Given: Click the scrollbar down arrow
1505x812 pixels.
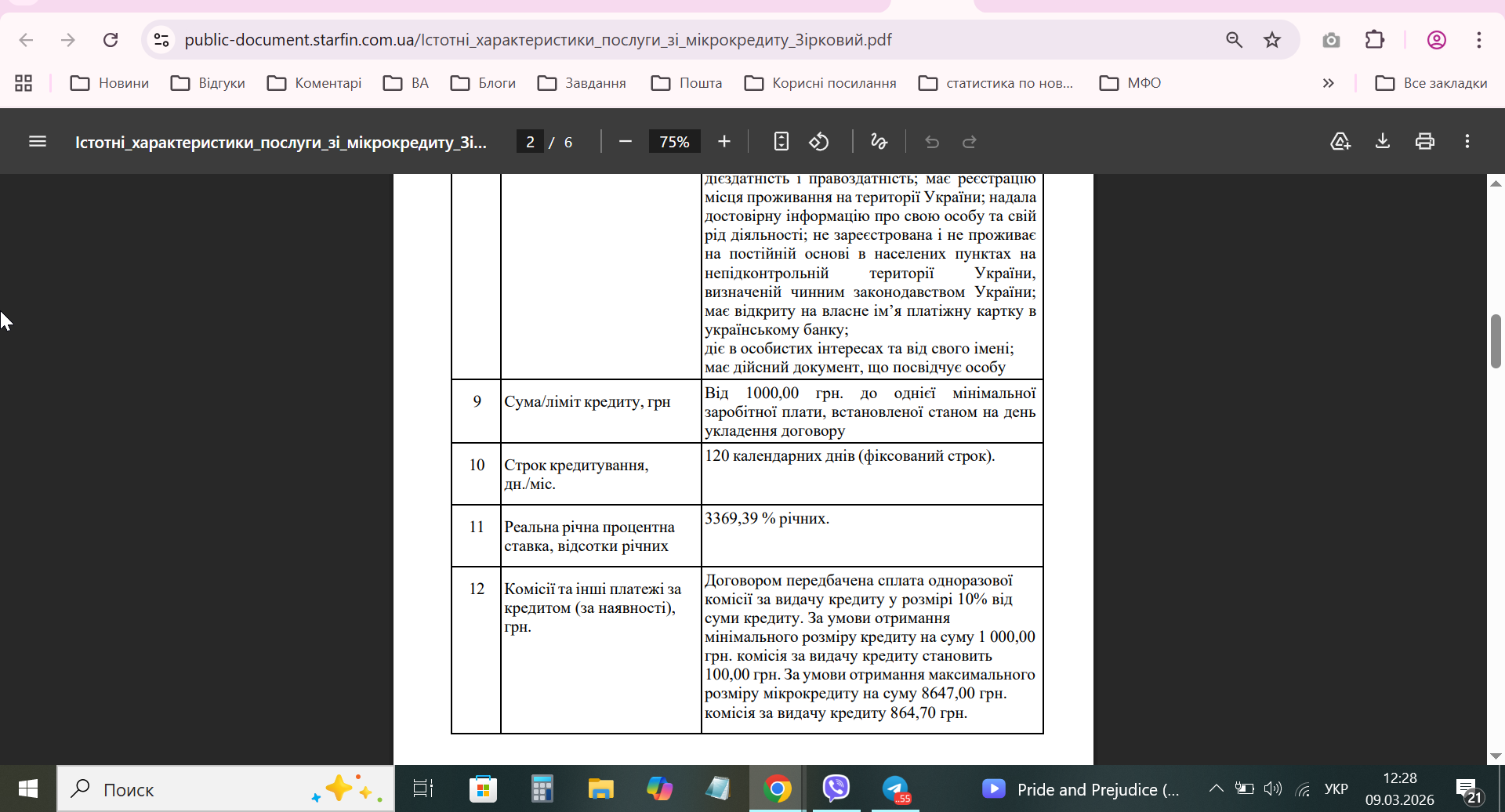Looking at the screenshot, I should coord(1496,756).
